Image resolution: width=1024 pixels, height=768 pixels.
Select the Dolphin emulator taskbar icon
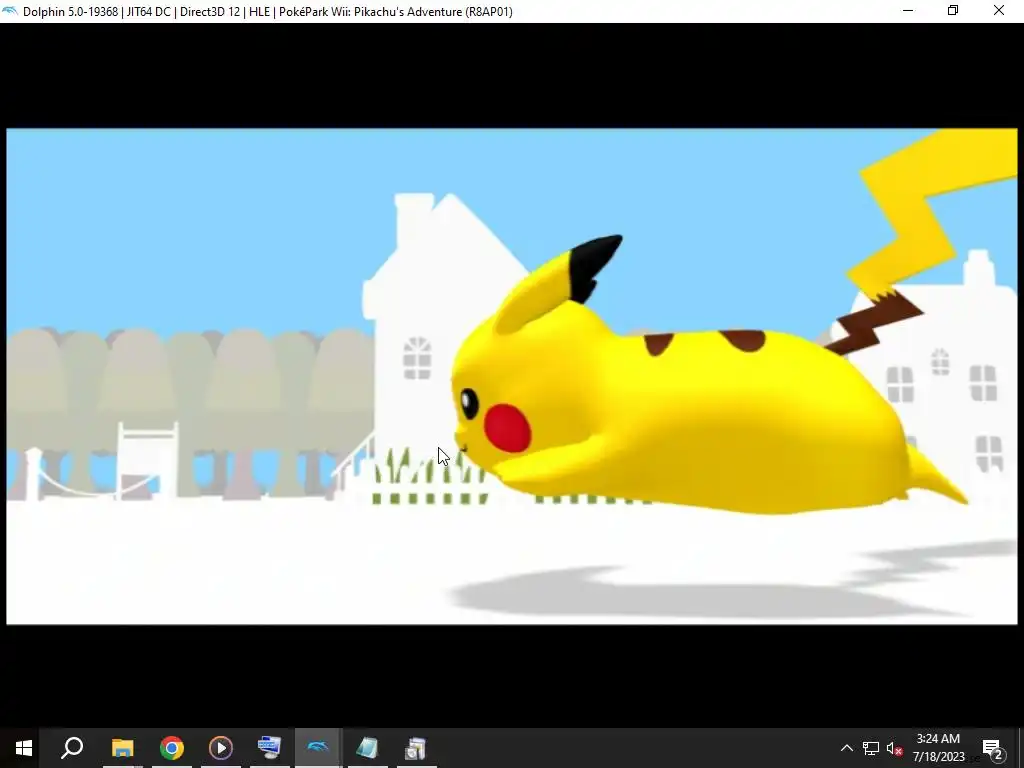(318, 748)
